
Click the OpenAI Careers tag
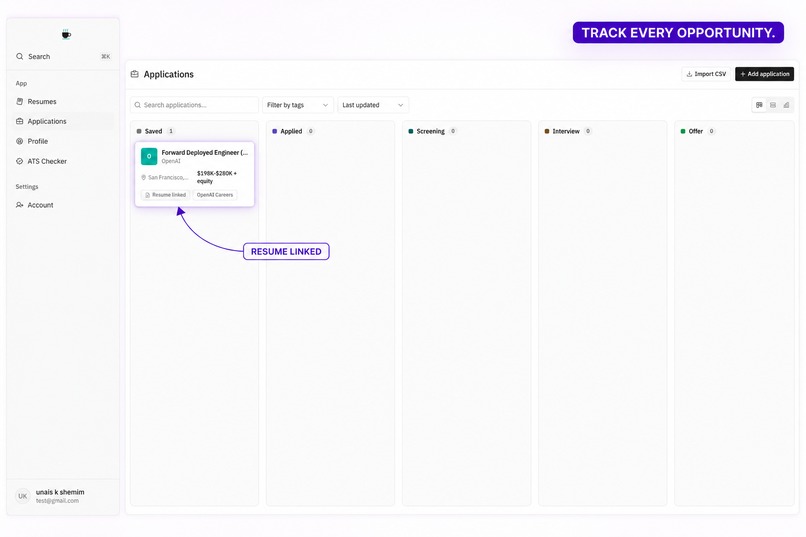pyautogui.click(x=215, y=195)
